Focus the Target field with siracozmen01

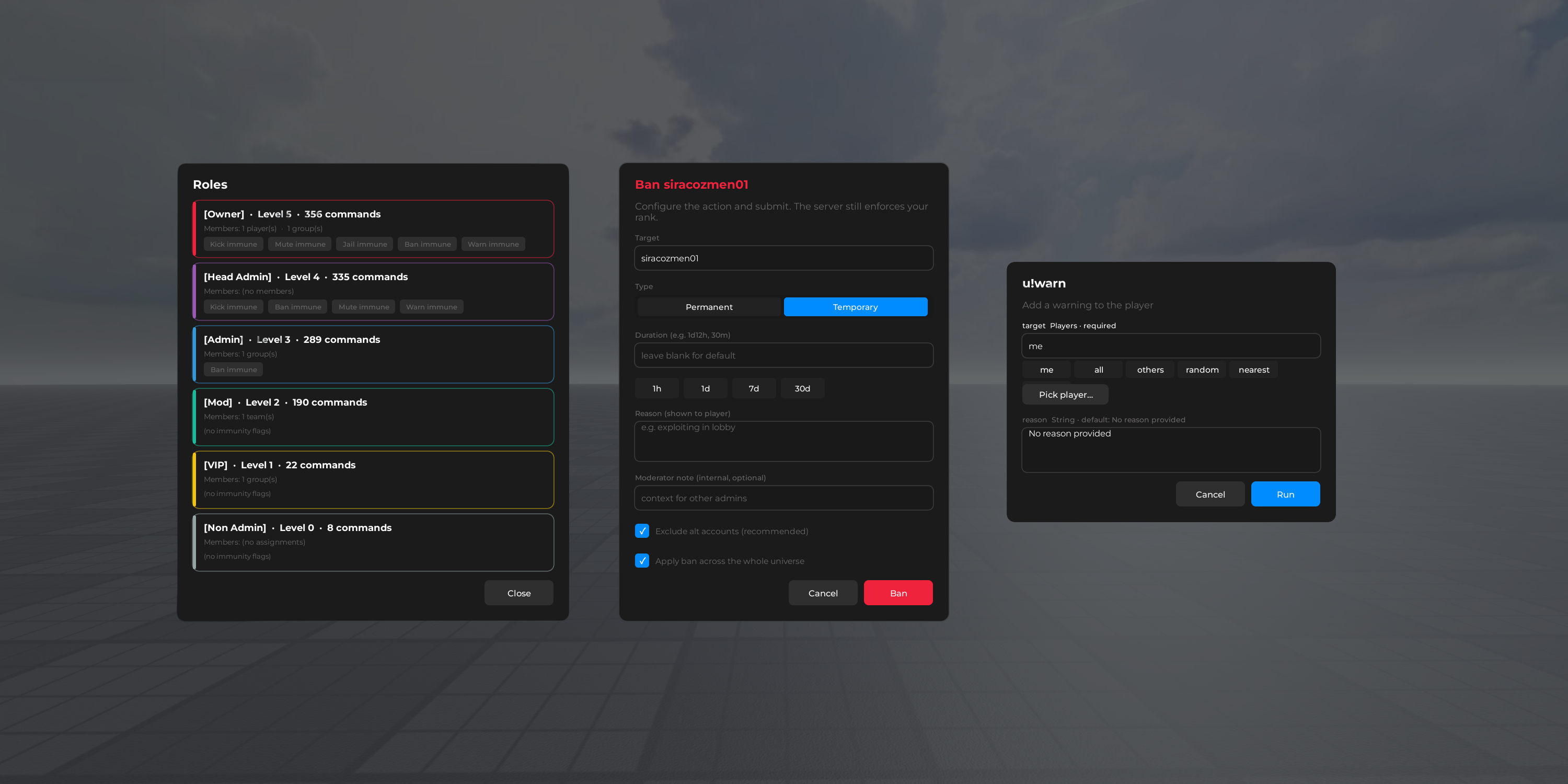783,258
